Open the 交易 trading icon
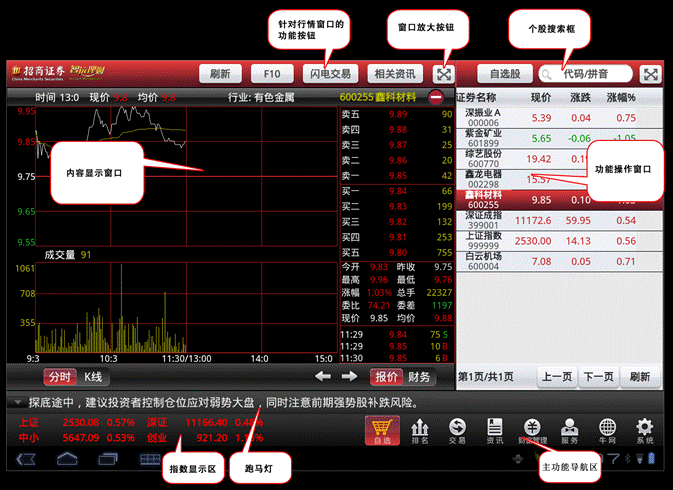This screenshot has height=490, width=673. click(457, 431)
